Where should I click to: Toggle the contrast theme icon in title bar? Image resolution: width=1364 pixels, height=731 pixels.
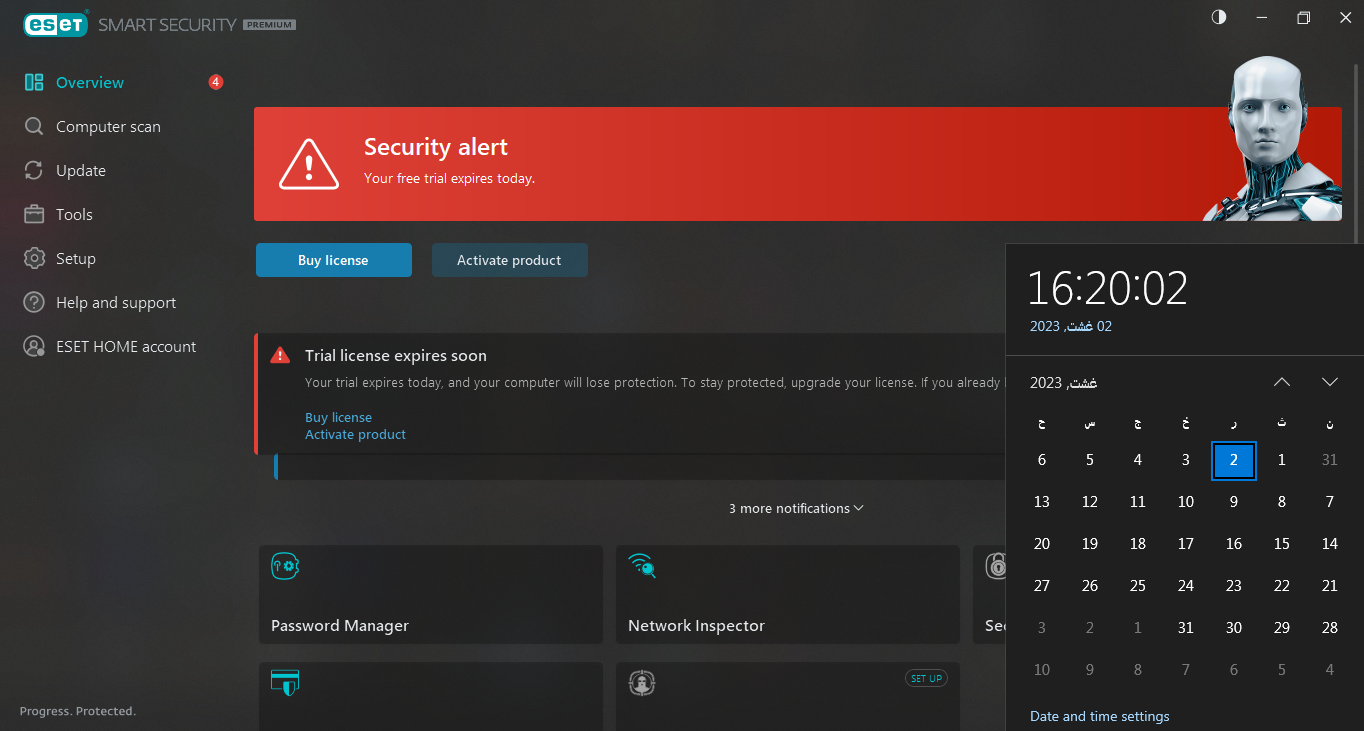(1218, 18)
